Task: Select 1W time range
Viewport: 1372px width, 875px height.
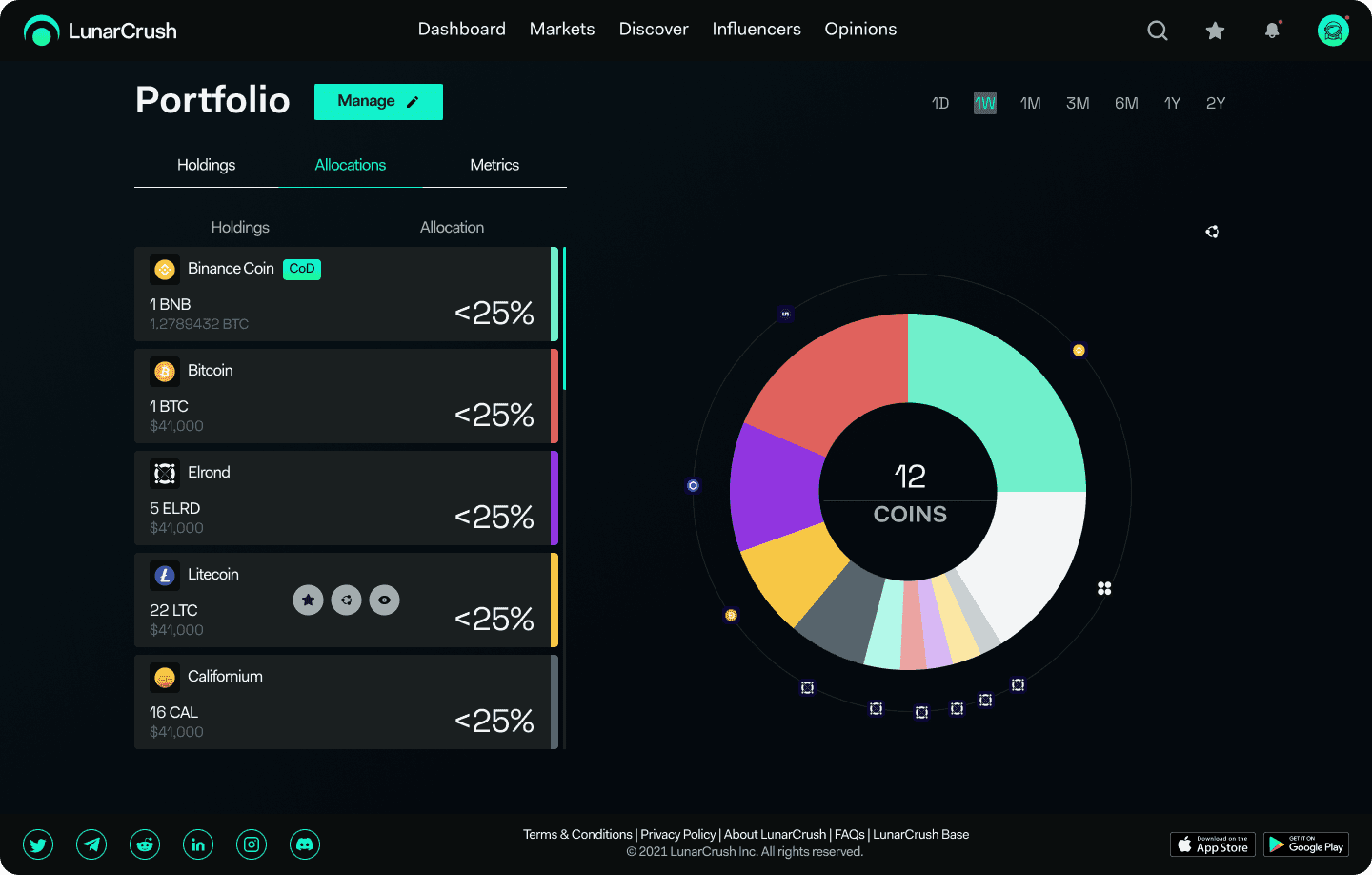Action: 985,103
